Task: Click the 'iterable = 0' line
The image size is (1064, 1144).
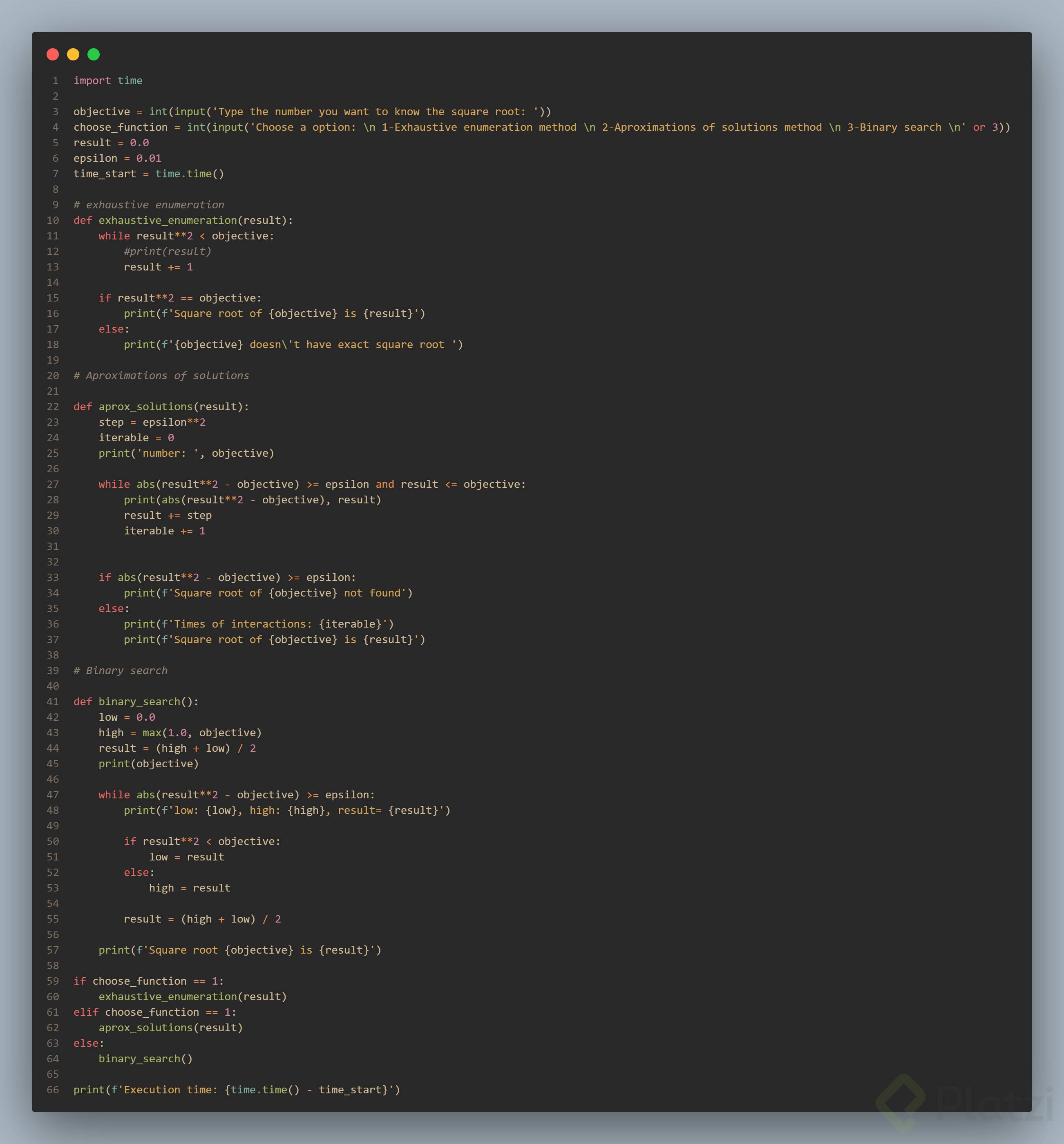Action: point(136,438)
